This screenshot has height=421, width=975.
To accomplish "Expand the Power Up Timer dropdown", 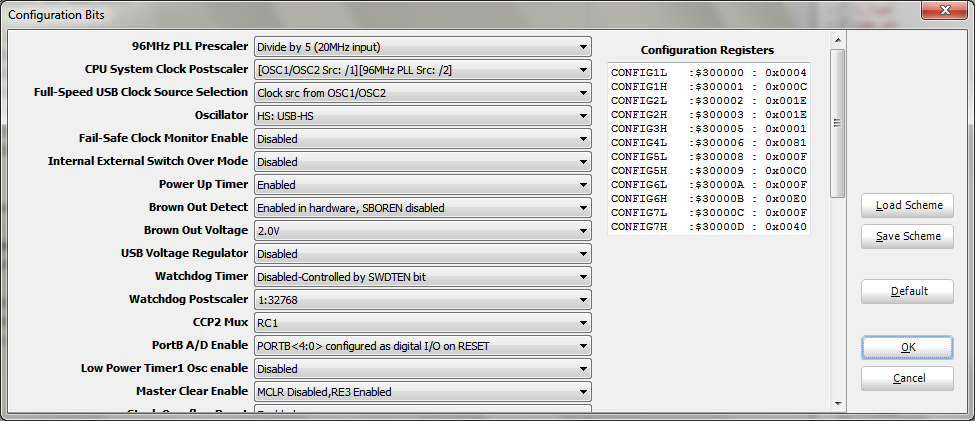I will pyautogui.click(x=422, y=185).
